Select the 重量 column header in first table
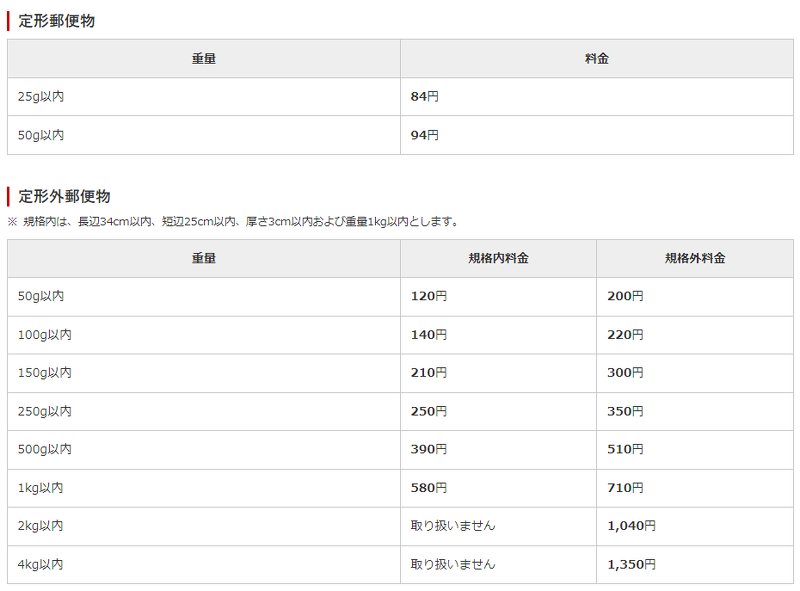The width and height of the screenshot is (800, 591). click(x=202, y=58)
